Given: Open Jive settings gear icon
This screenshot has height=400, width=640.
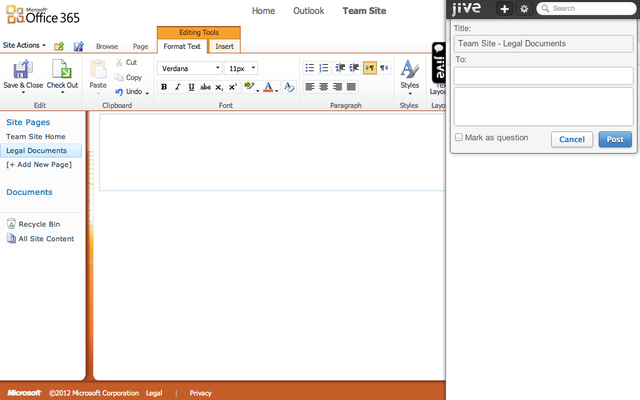Looking at the screenshot, I should [x=523, y=9].
